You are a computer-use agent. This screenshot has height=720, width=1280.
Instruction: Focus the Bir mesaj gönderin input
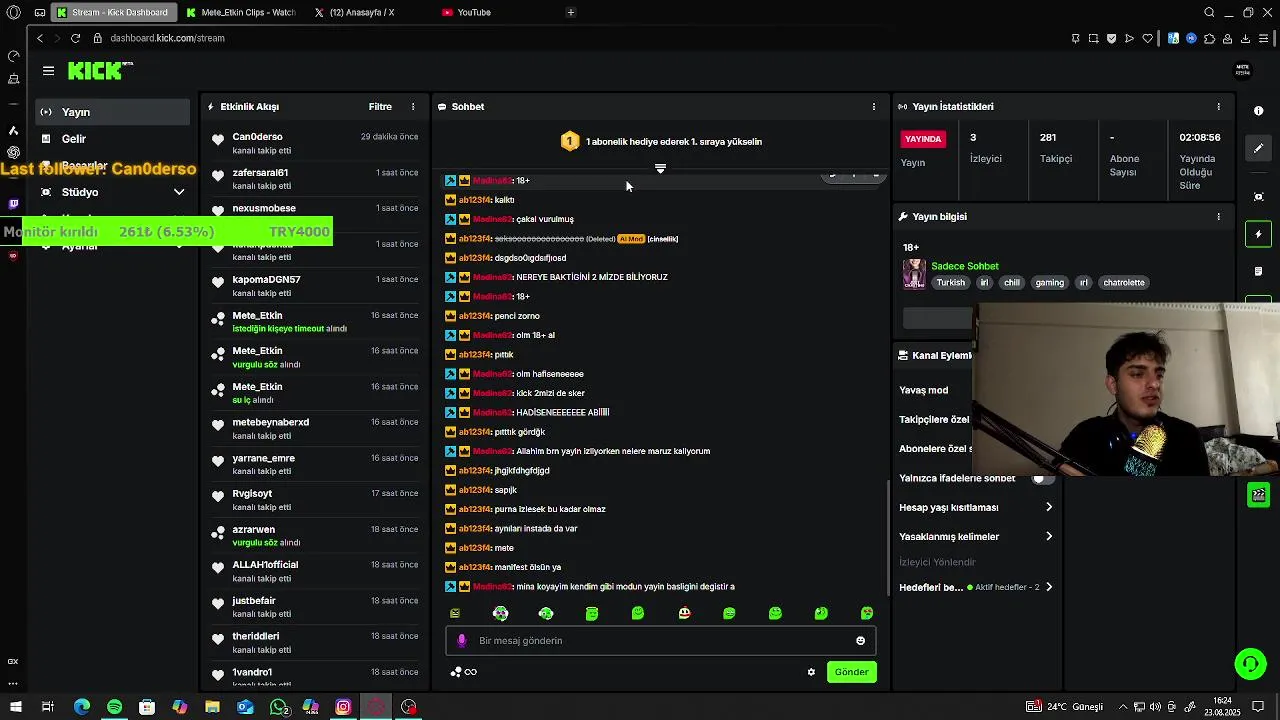tap(660, 641)
